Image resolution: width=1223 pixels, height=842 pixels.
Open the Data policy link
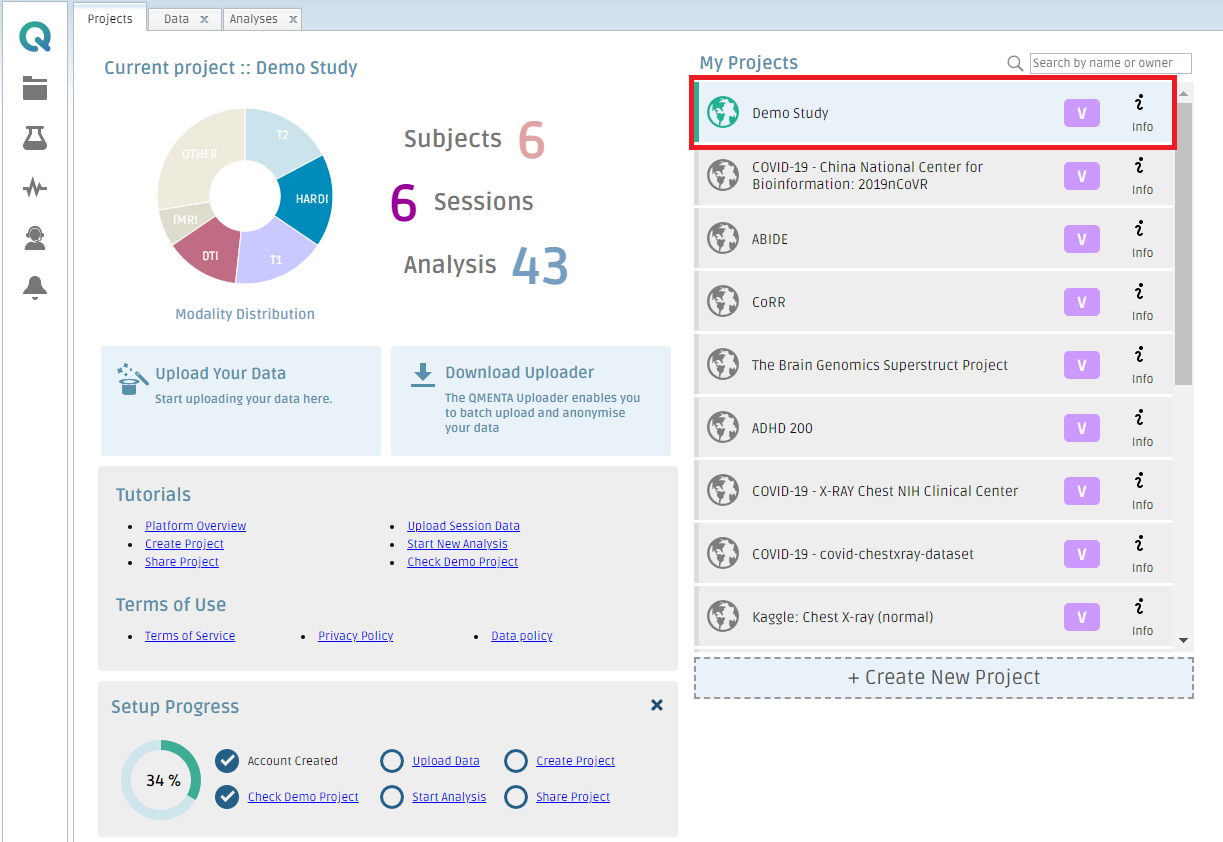[x=522, y=636]
